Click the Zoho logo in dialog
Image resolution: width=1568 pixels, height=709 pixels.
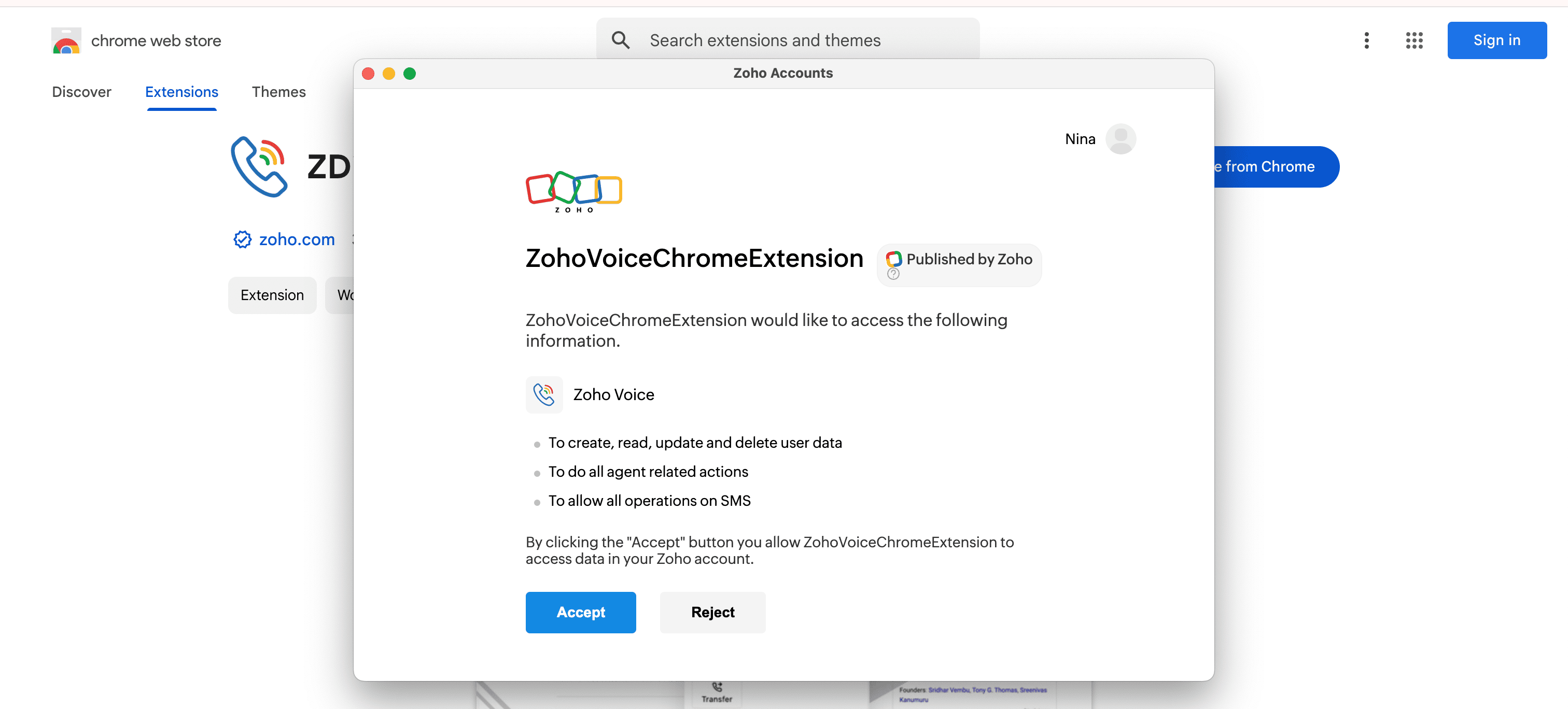click(573, 191)
